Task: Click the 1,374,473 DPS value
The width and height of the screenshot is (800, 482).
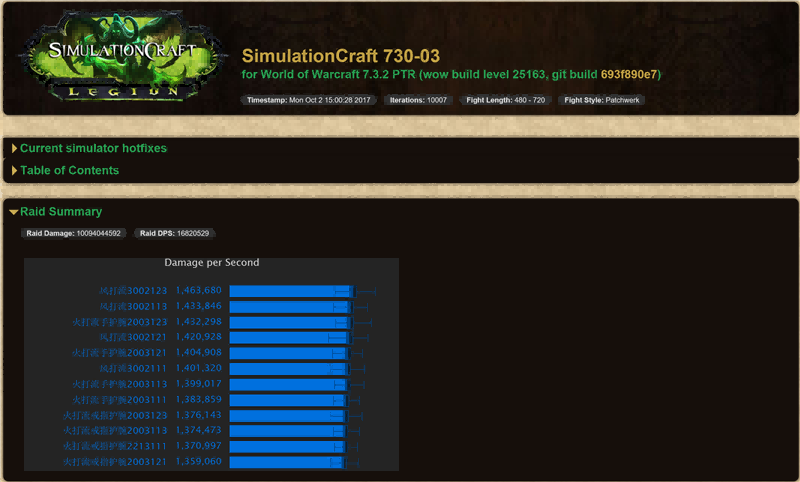Action: click(199, 430)
